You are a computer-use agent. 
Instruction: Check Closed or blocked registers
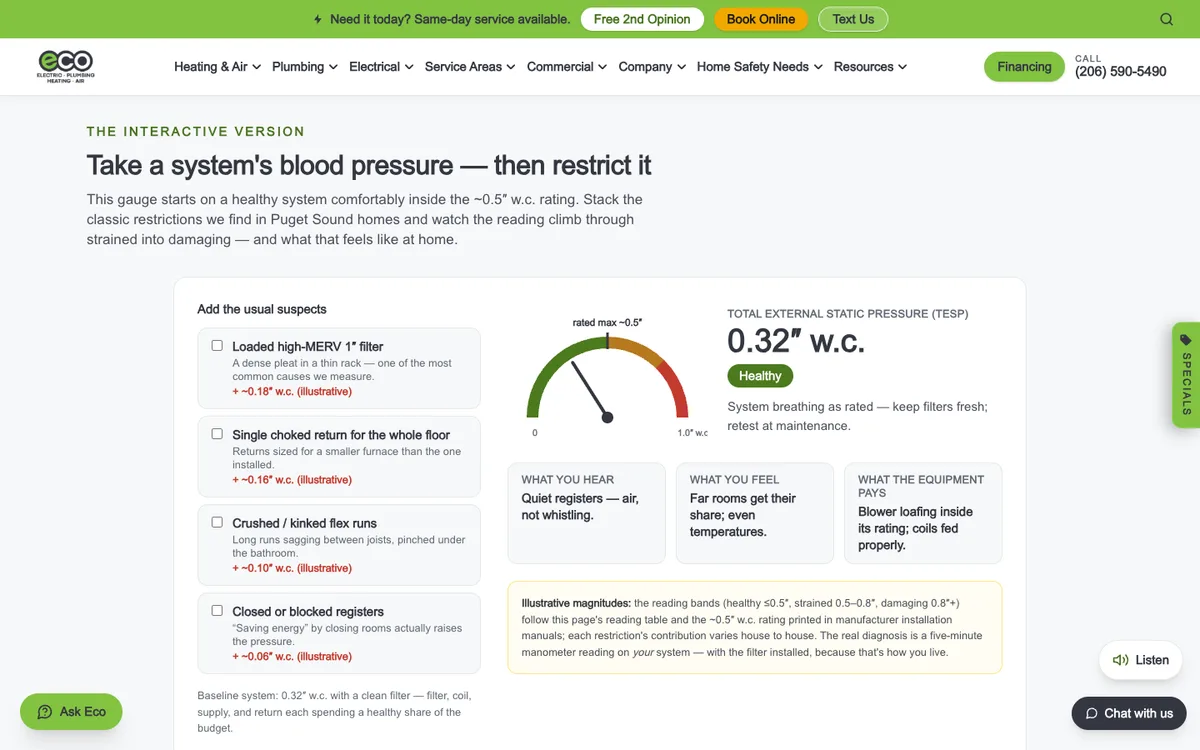point(217,610)
